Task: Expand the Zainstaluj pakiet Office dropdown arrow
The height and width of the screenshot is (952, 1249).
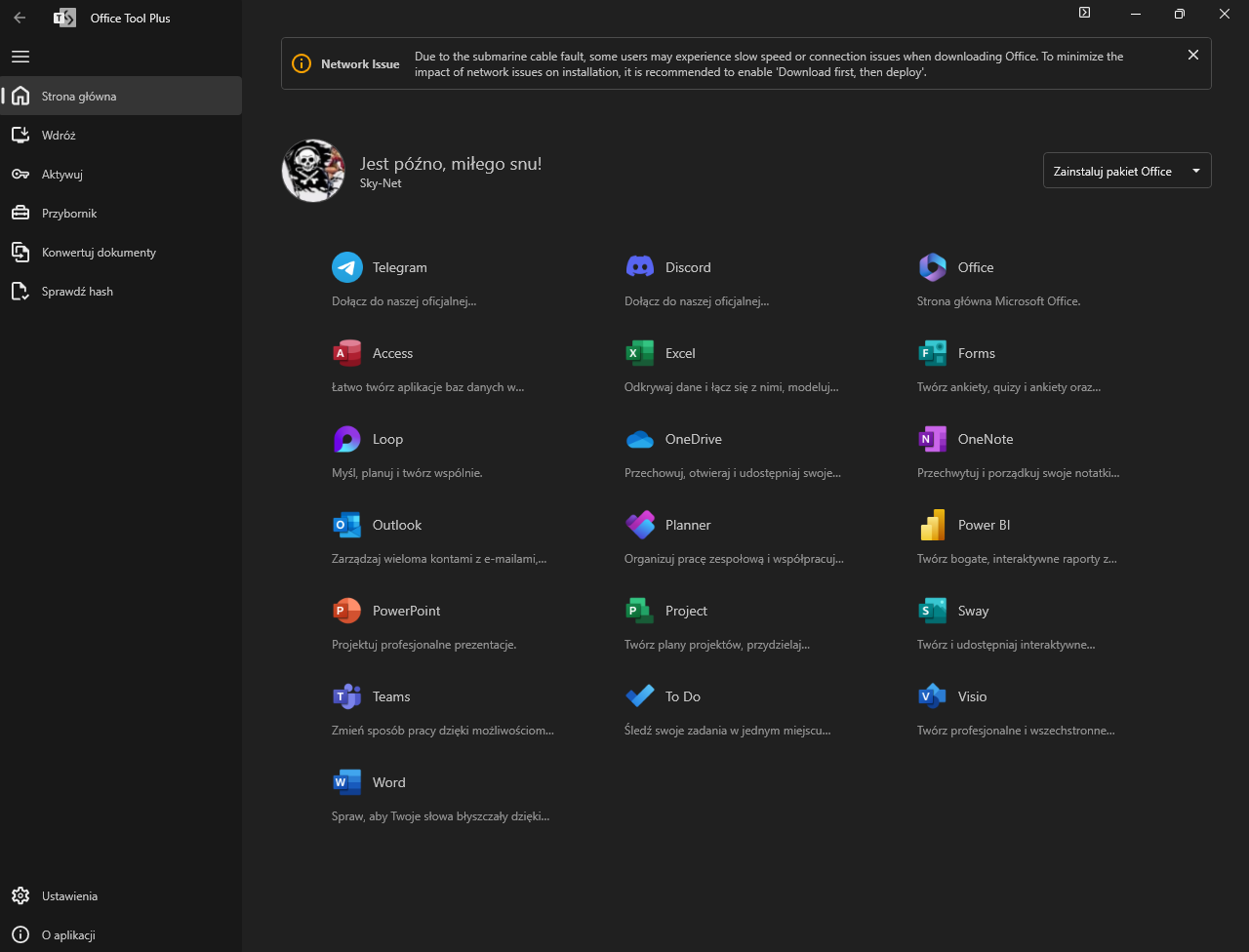Action: pyautogui.click(x=1196, y=171)
